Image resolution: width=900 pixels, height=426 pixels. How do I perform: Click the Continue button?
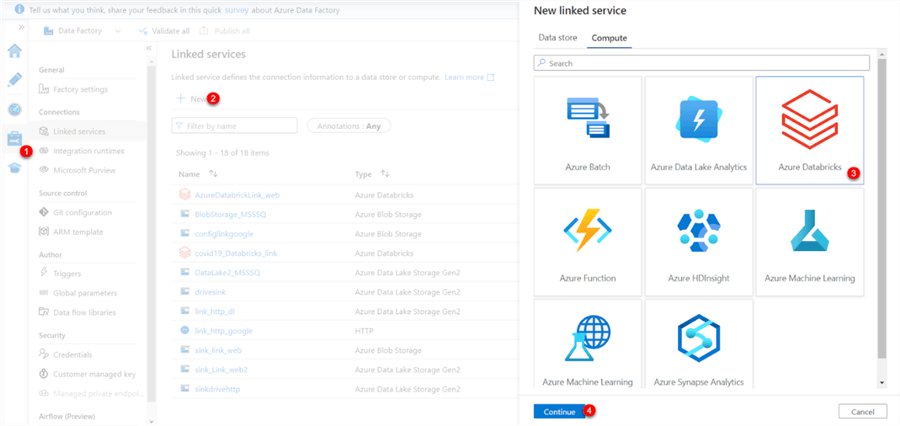tap(560, 412)
